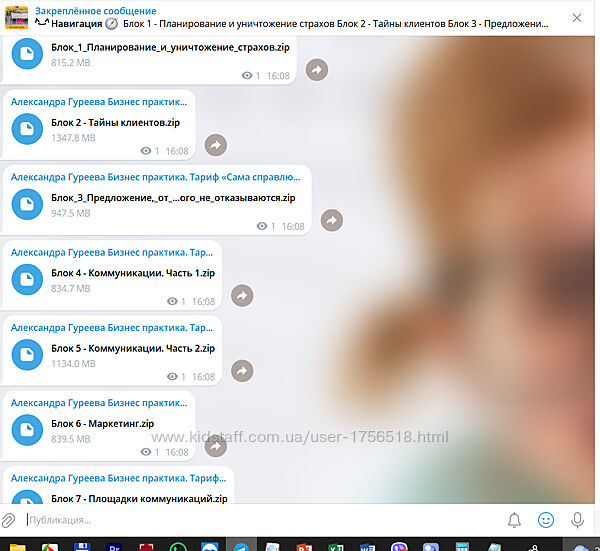Viewport: 600px width, 551px height.
Task: Download the Блок 2 - Тайны клиентов.zip file
Action: [x=27, y=128]
